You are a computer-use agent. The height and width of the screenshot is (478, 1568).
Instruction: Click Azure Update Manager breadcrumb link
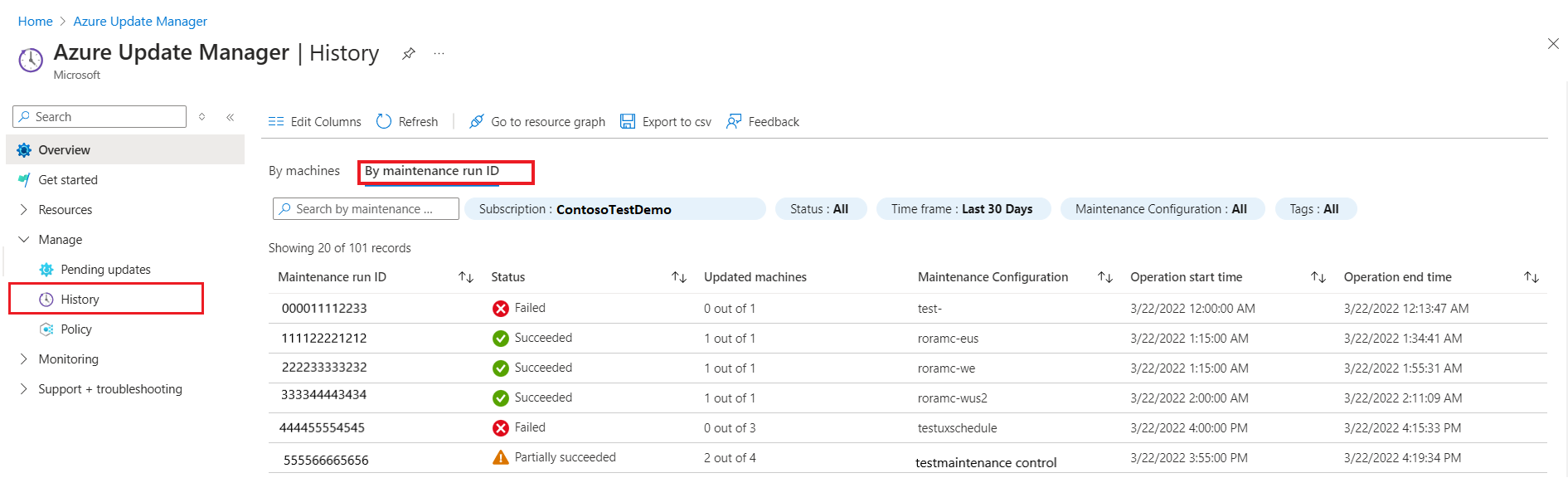(x=140, y=22)
